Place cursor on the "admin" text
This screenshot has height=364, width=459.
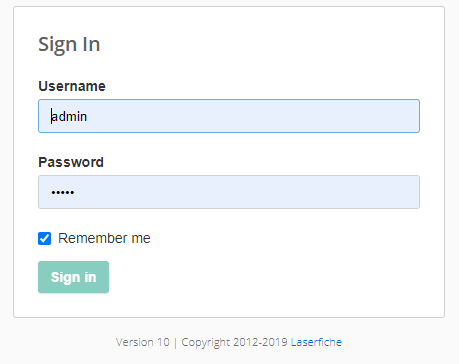click(x=69, y=116)
